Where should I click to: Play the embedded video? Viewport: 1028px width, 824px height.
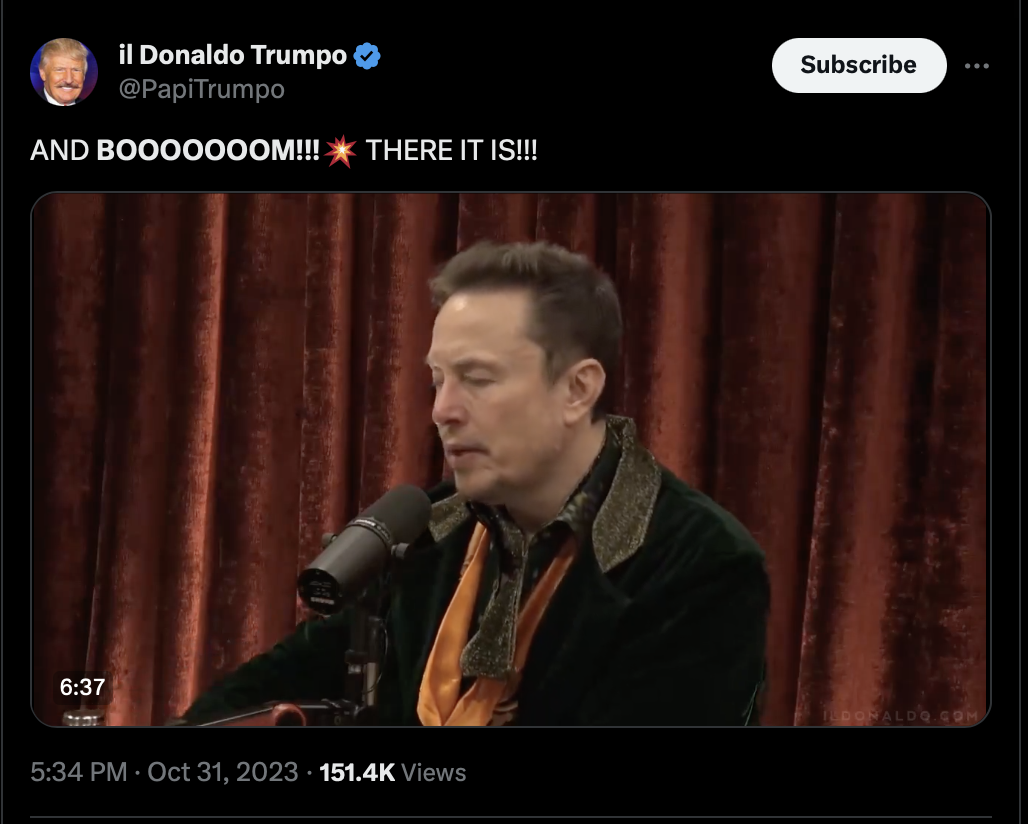[x=511, y=459]
